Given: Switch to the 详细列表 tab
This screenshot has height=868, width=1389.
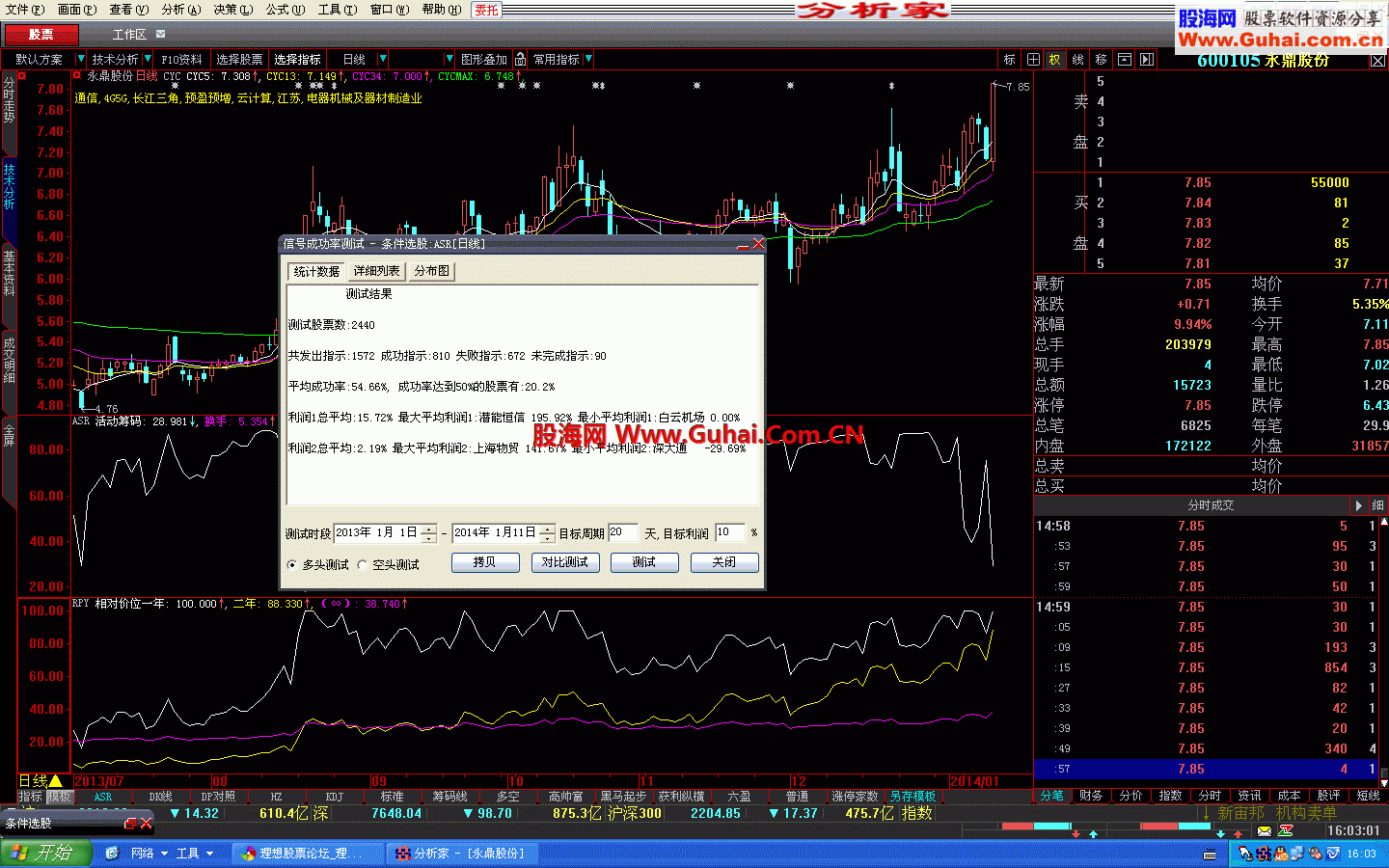Looking at the screenshot, I should coord(376,272).
